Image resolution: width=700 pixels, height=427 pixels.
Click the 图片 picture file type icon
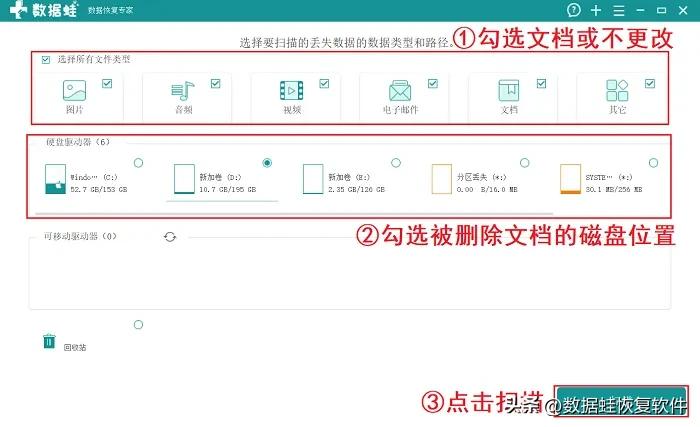click(x=74, y=90)
